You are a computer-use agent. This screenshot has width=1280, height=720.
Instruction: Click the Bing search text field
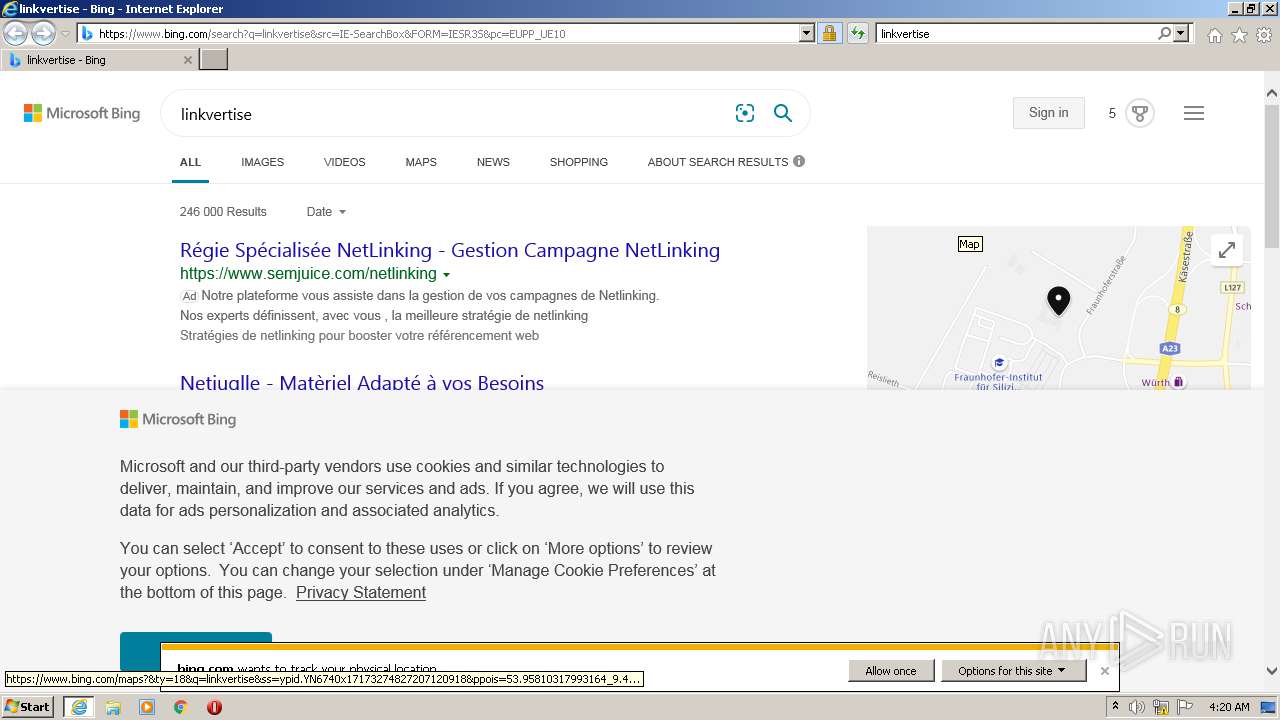(450, 114)
